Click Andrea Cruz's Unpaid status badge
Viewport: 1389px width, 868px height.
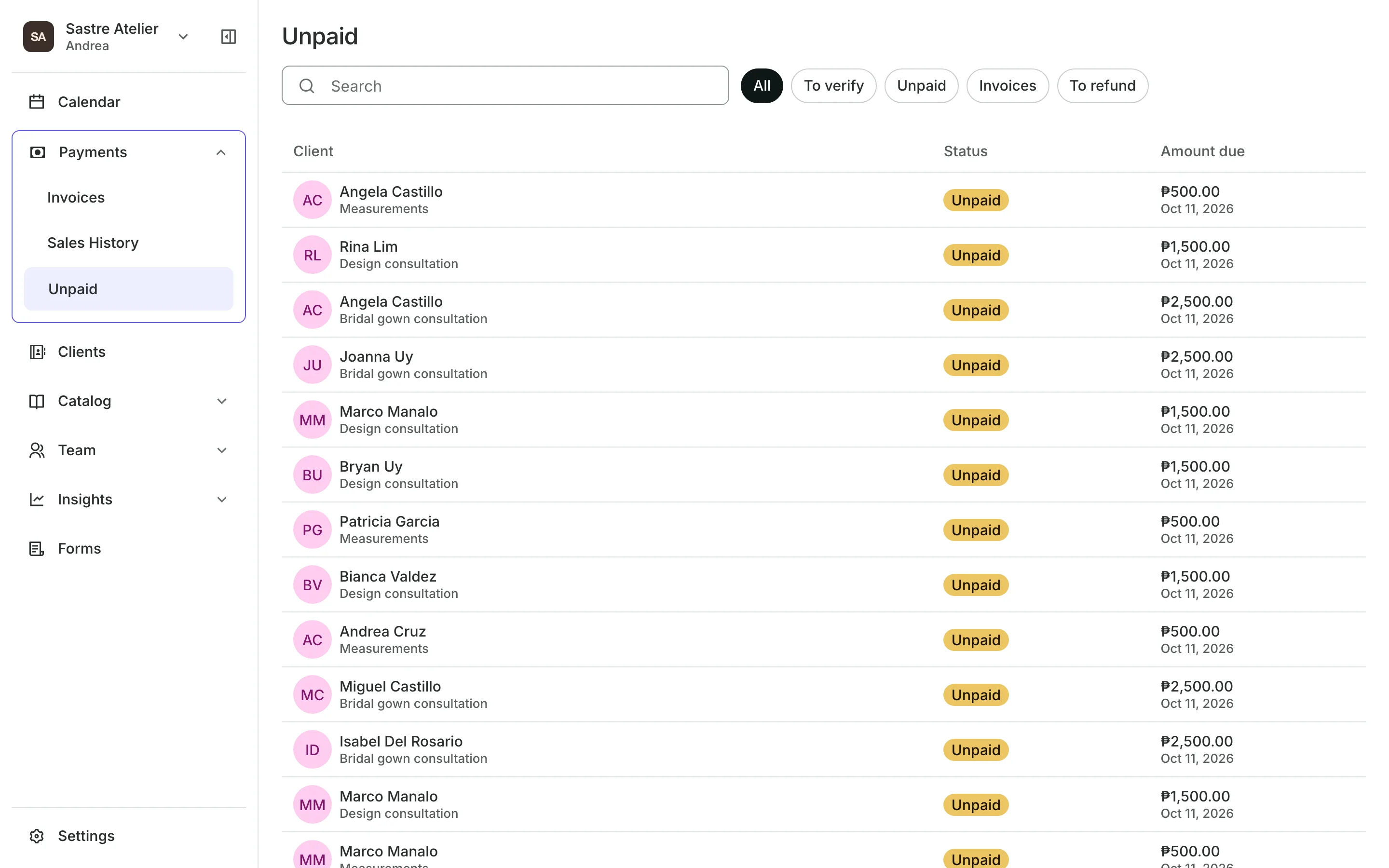pyautogui.click(x=976, y=640)
